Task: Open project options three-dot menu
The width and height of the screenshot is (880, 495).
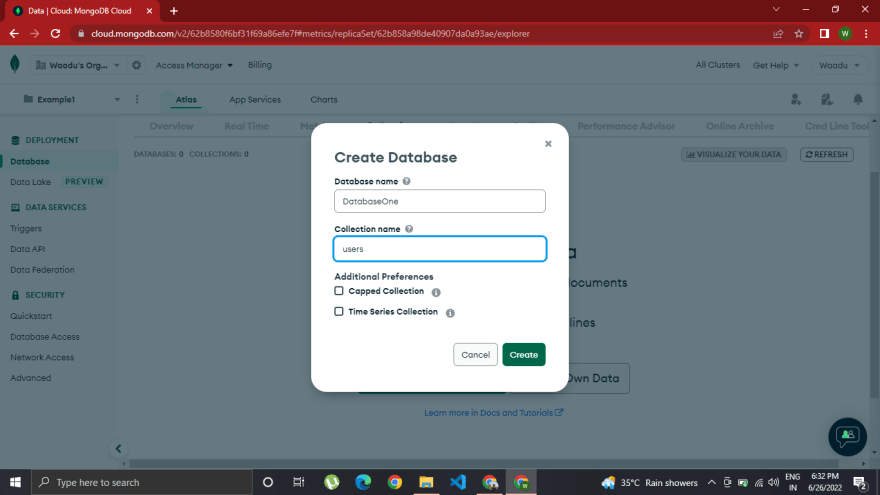Action: pyautogui.click(x=137, y=99)
